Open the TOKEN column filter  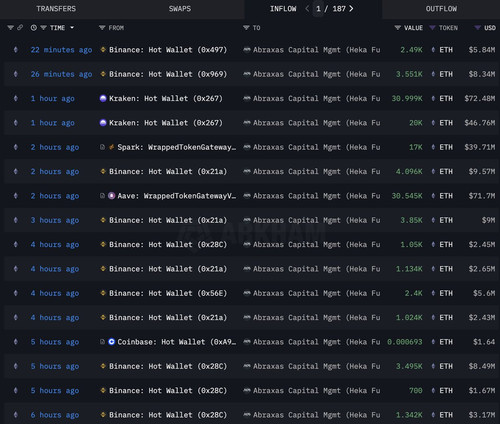[x=432, y=28]
